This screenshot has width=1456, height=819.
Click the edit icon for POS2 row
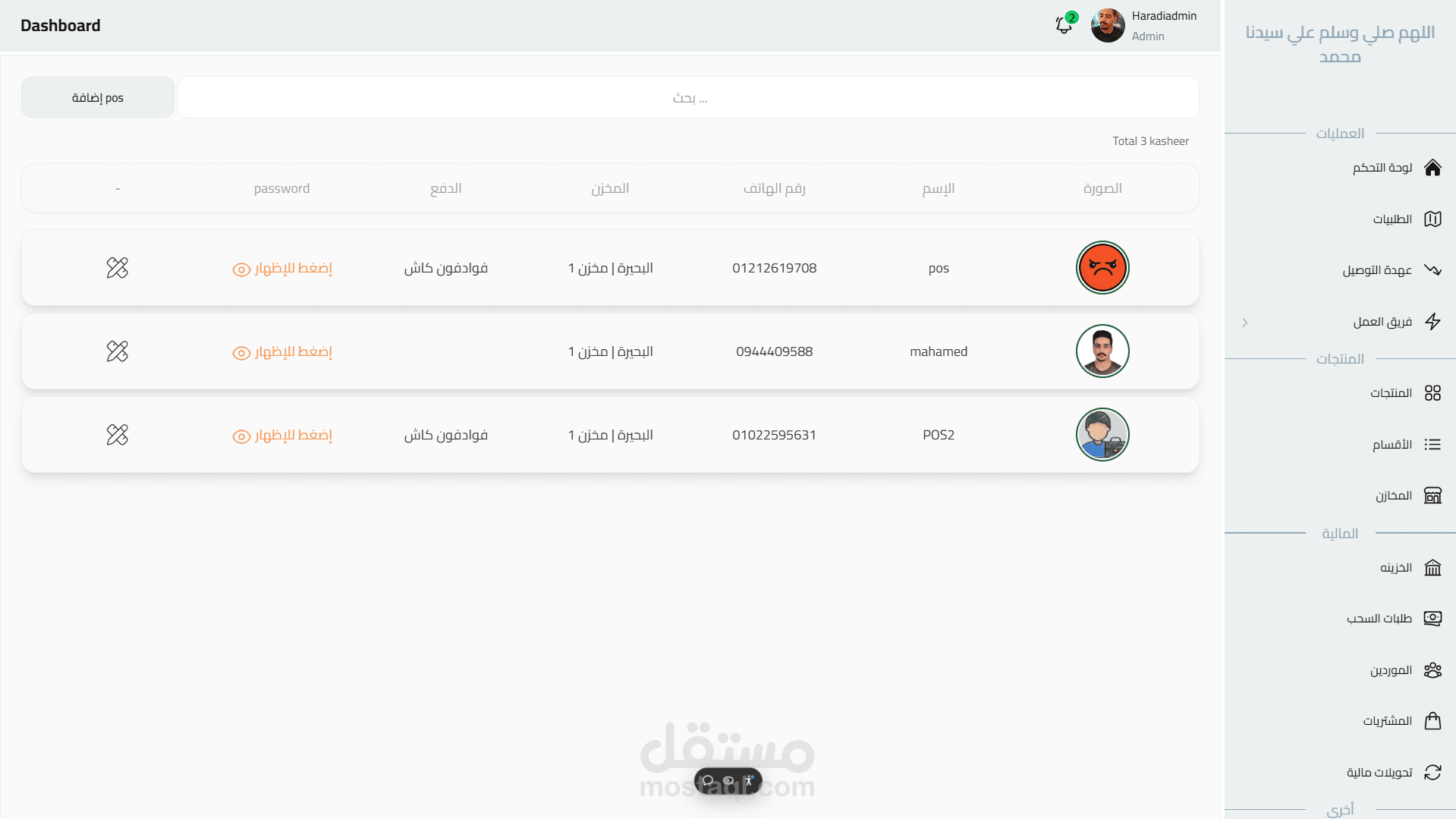[118, 435]
